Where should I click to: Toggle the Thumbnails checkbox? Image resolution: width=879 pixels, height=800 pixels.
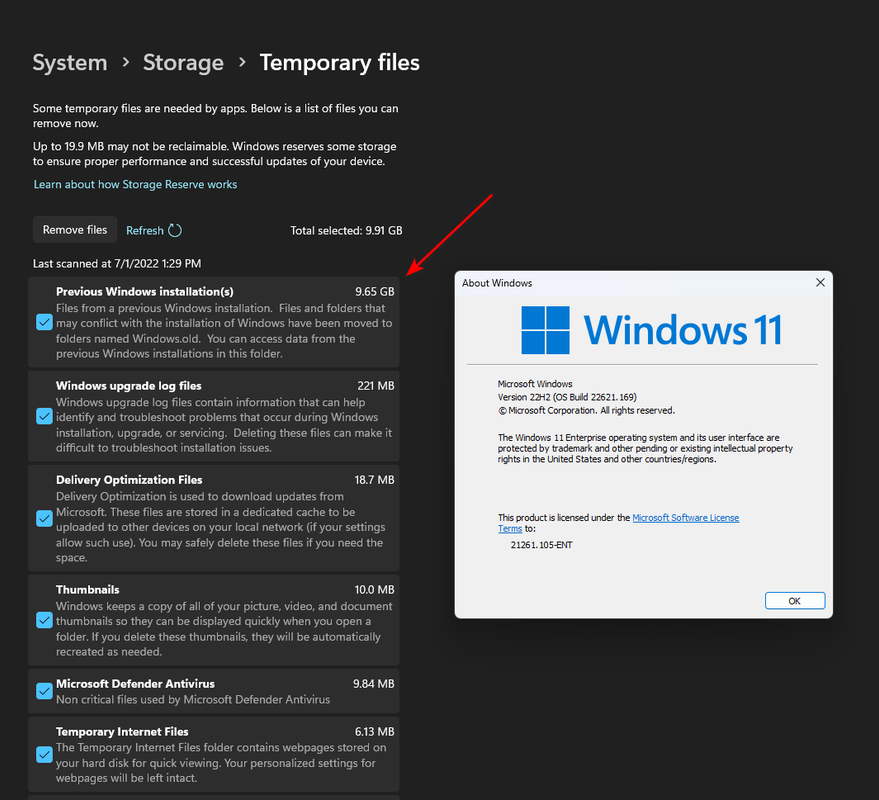tap(44, 621)
